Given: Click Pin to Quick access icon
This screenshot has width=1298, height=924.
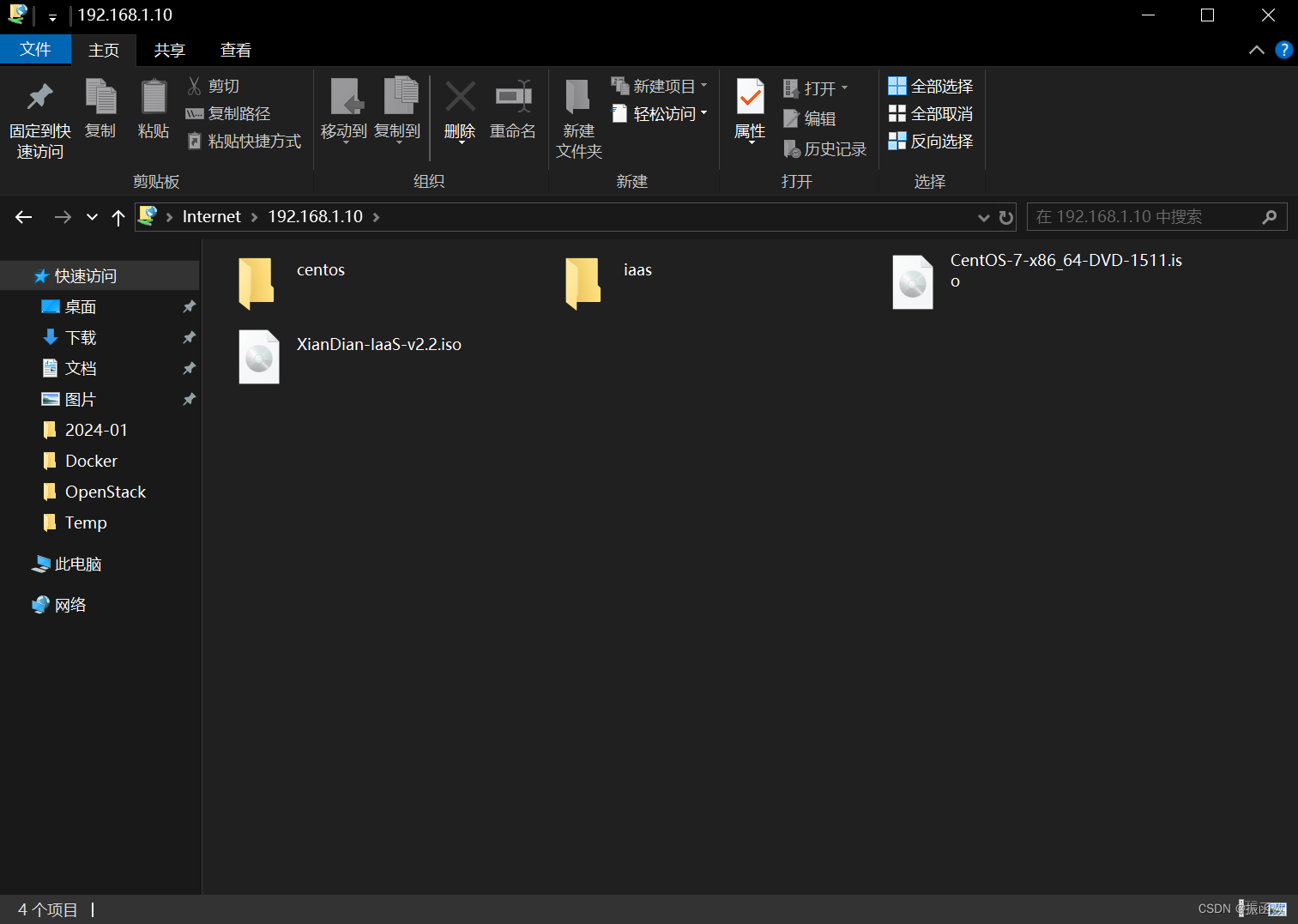Looking at the screenshot, I should pyautogui.click(x=39, y=97).
